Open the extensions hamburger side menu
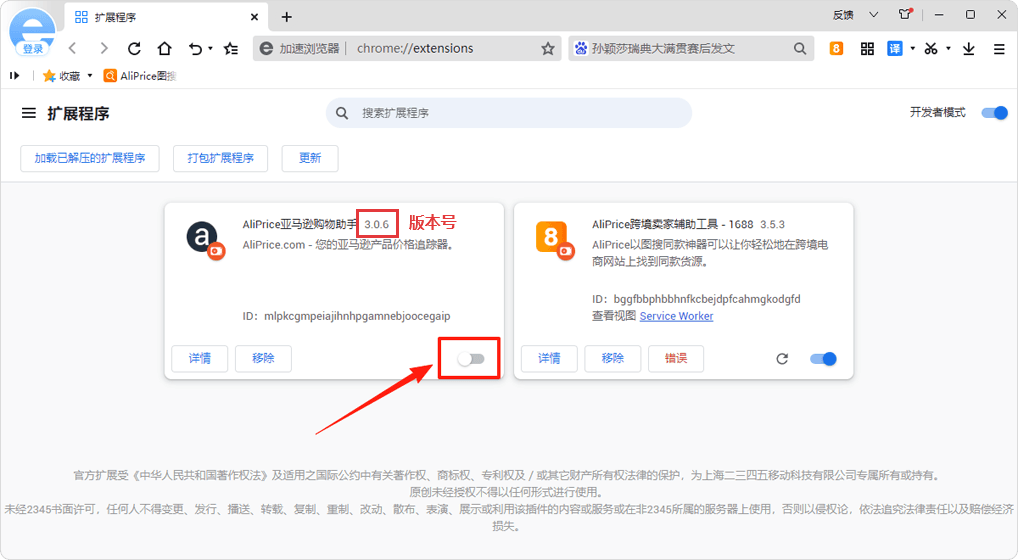 tap(29, 113)
